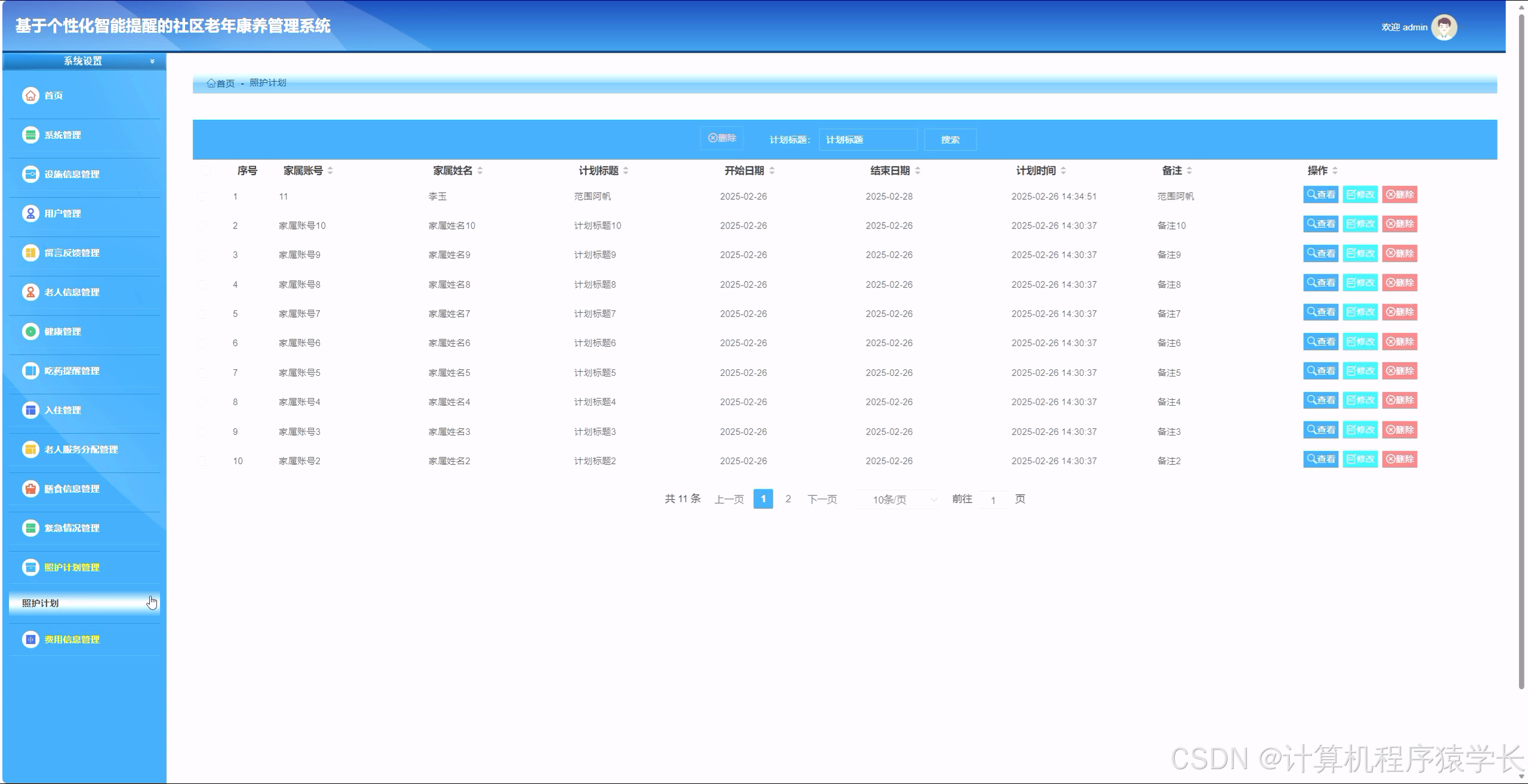Image resolution: width=1528 pixels, height=784 pixels.
Task: Check the checkbox for row 5
Action: (202, 314)
